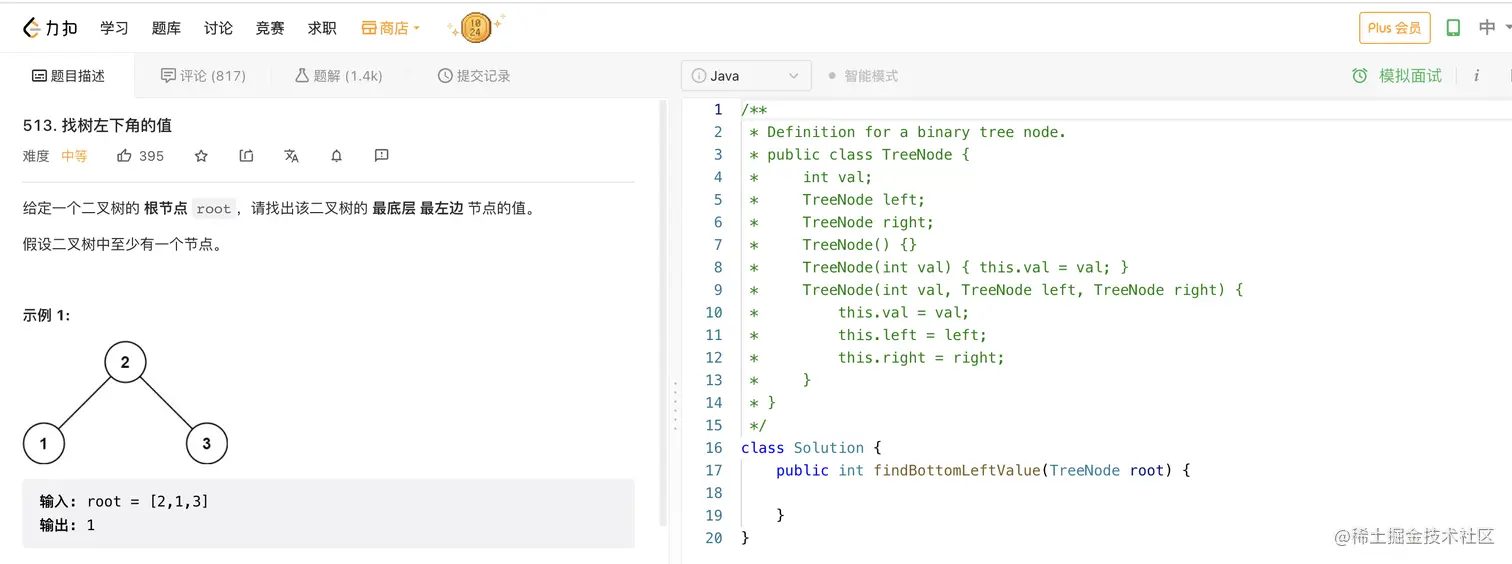Click tree node 3 in example image
1512x564 pixels.
tap(206, 443)
